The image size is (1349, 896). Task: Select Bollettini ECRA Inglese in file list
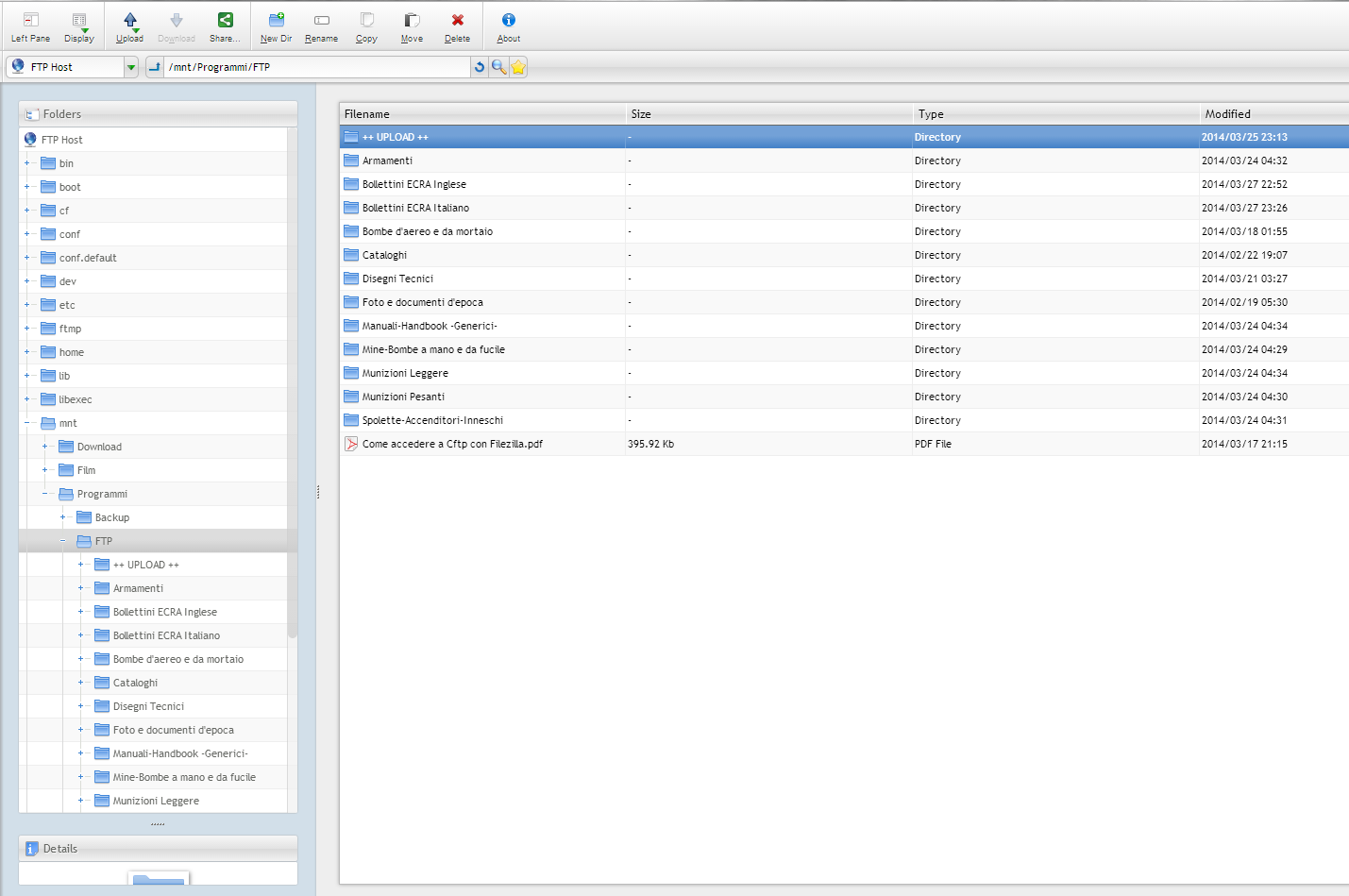point(844,184)
